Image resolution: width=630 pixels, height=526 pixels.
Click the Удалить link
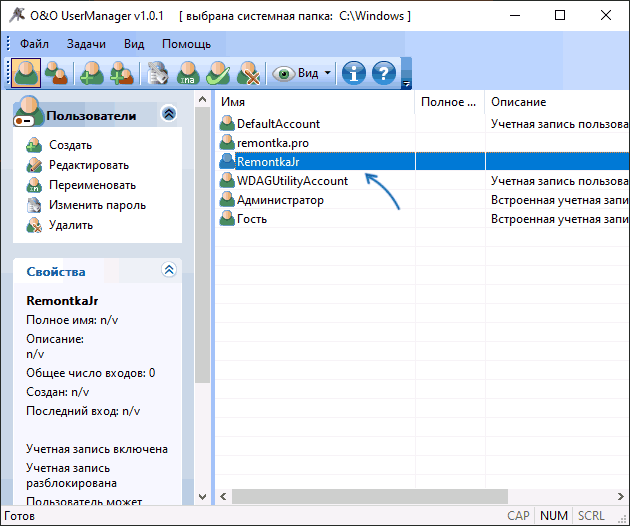click(x=71, y=225)
